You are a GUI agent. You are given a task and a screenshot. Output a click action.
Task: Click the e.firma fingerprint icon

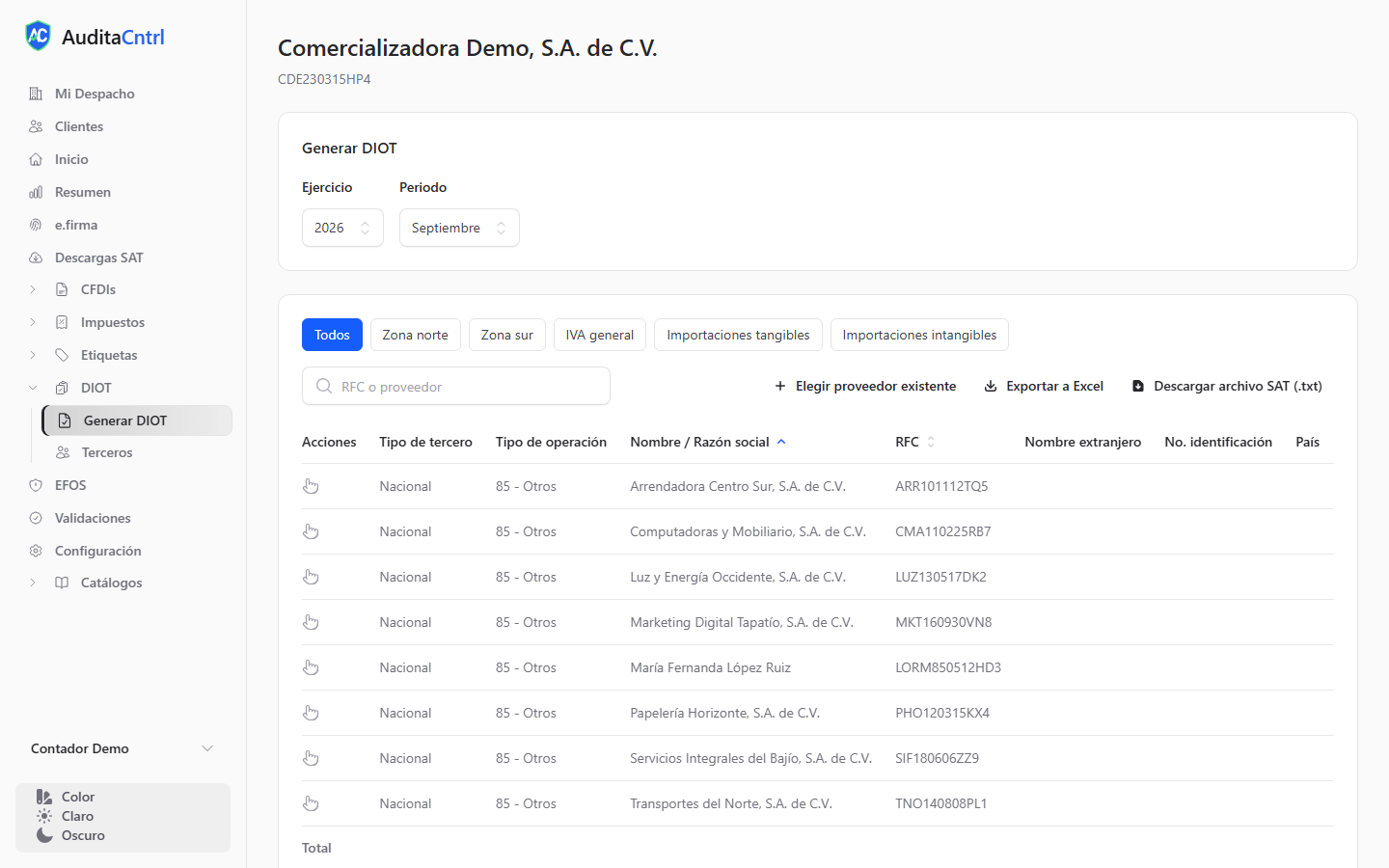[x=36, y=225]
